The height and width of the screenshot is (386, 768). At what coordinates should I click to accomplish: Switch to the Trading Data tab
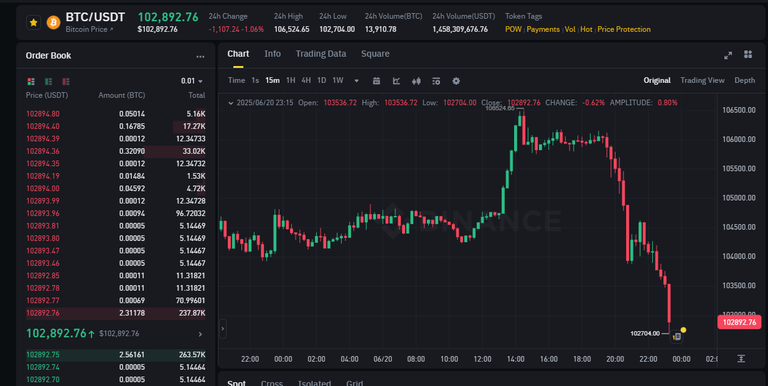coord(321,54)
